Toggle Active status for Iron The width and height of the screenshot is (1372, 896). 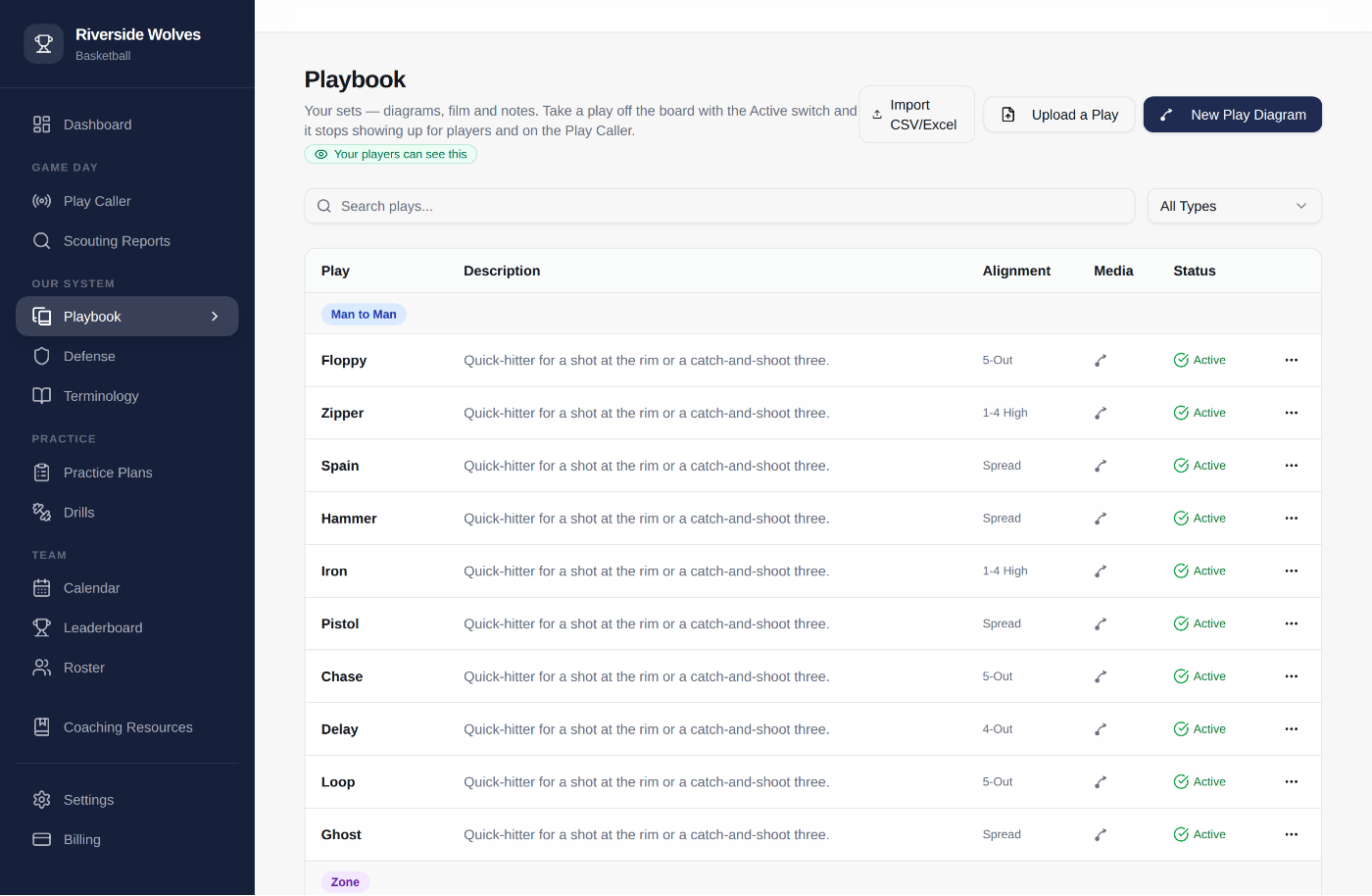click(x=1200, y=572)
